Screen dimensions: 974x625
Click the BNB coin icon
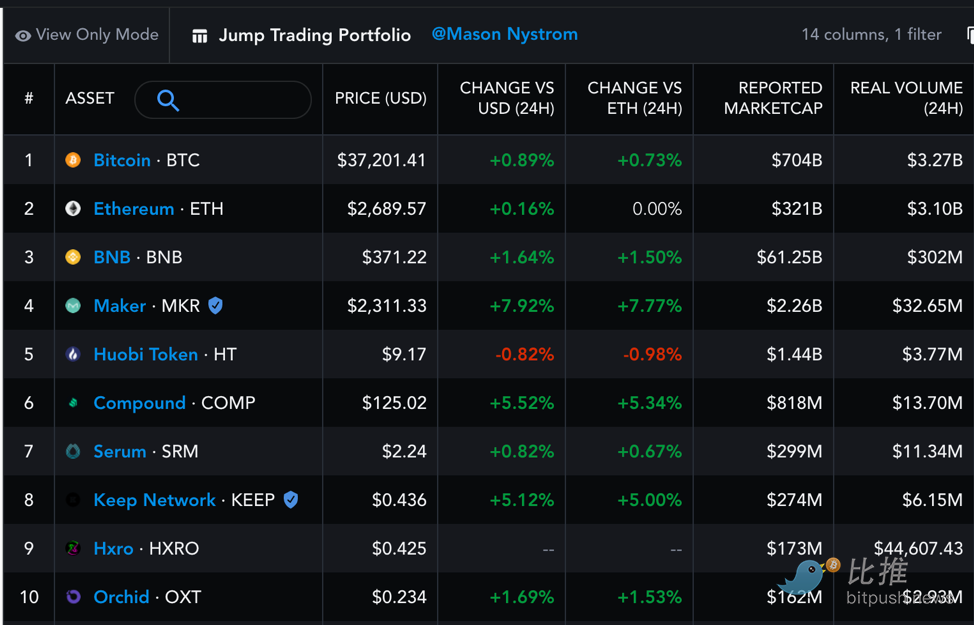coord(73,257)
